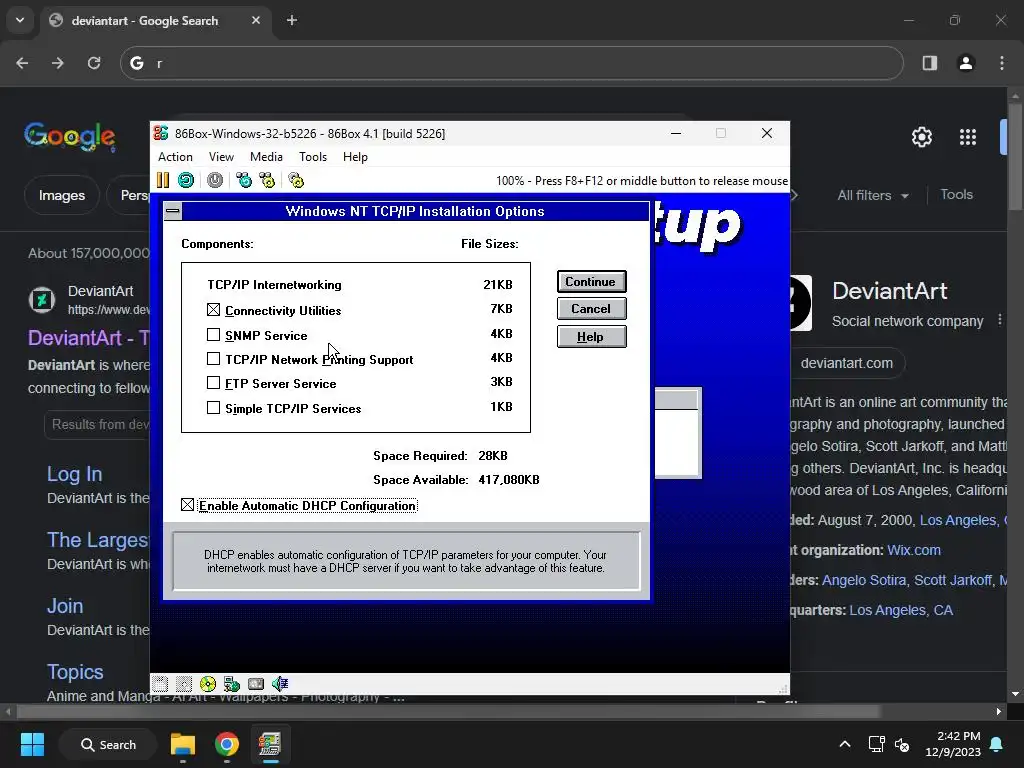Click the horizontal scrollbar in Chrome
The width and height of the screenshot is (1024, 768).
coord(448,711)
